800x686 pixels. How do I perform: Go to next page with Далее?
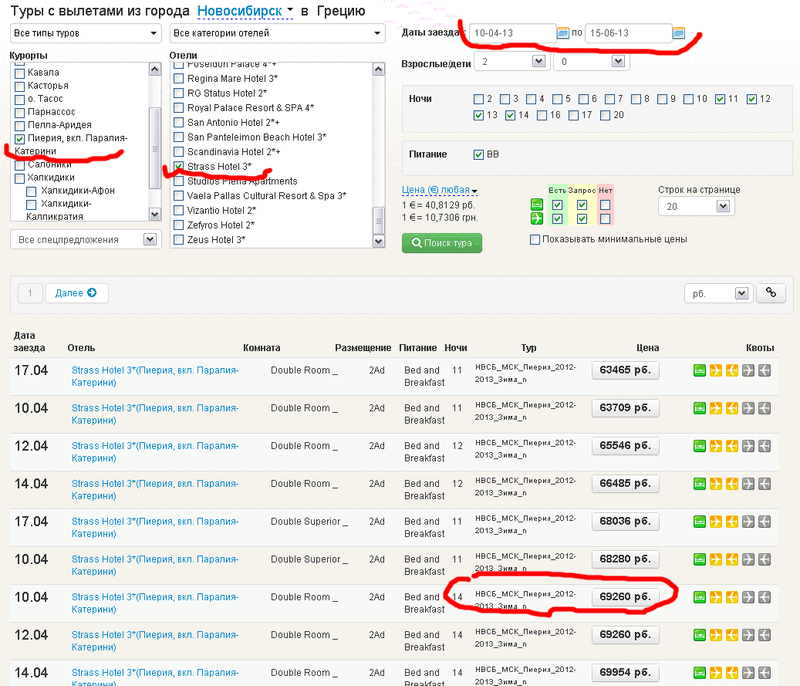point(77,293)
